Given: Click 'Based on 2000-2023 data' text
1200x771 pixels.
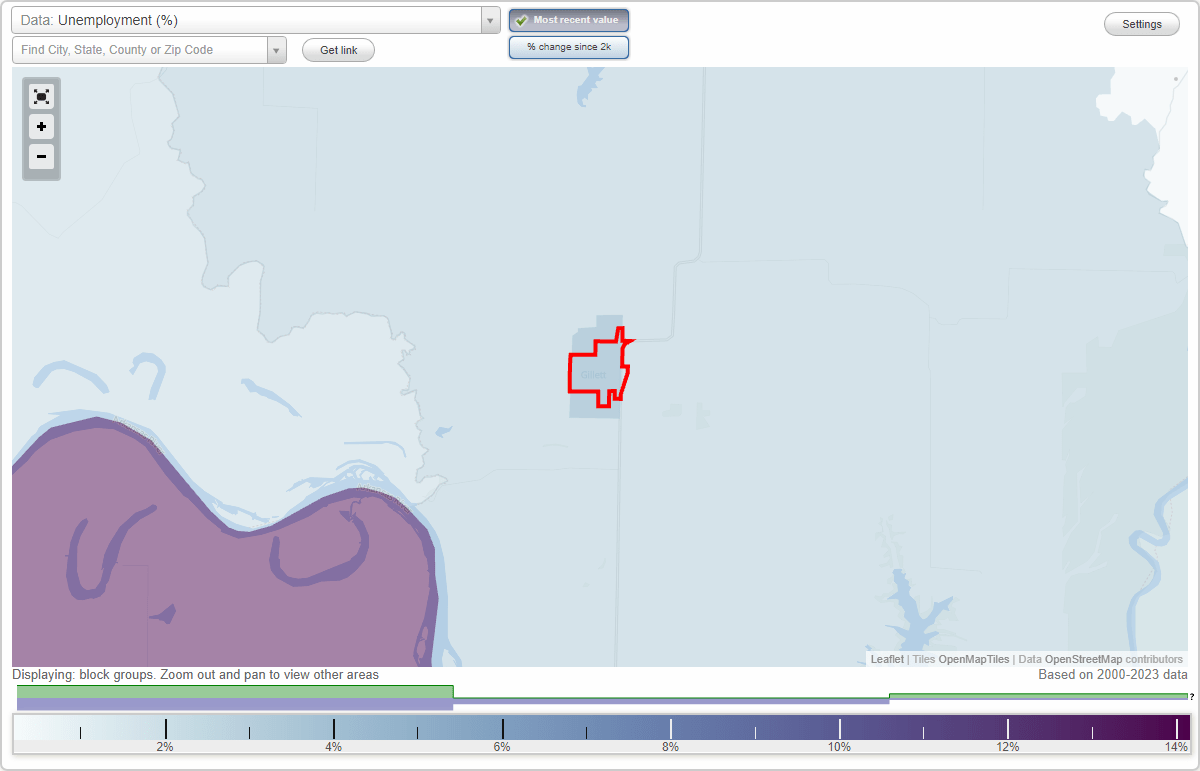Looking at the screenshot, I should [1113, 675].
